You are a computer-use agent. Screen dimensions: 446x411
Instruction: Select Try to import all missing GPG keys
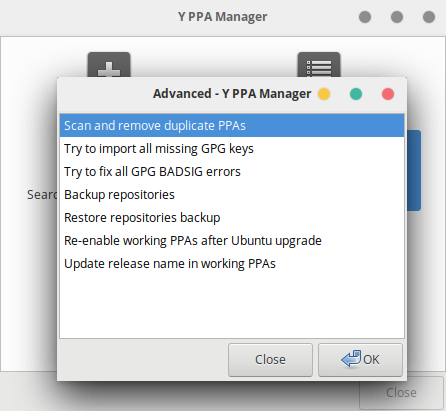(x=232, y=149)
